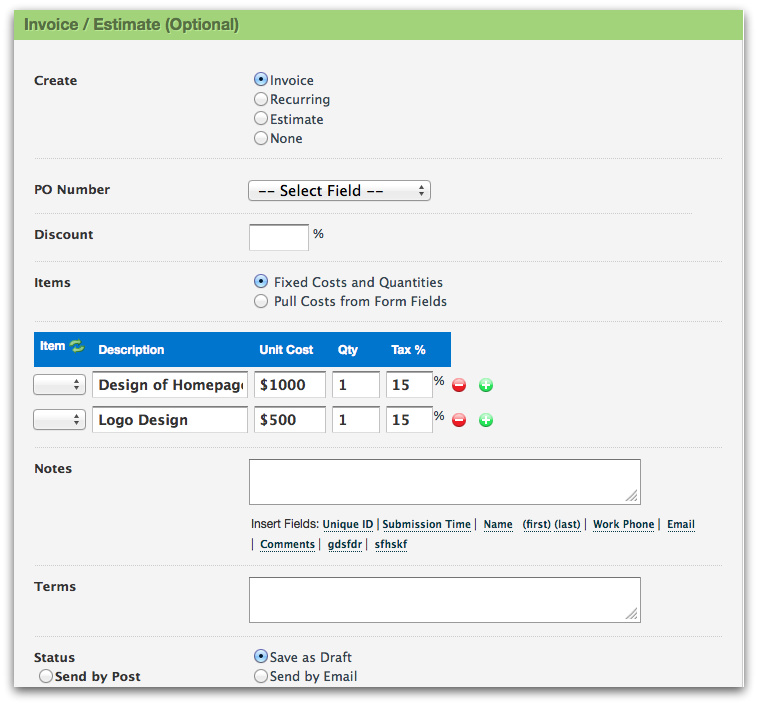Click into the Notes text area
This screenshot has height=705, width=758.
[x=444, y=481]
